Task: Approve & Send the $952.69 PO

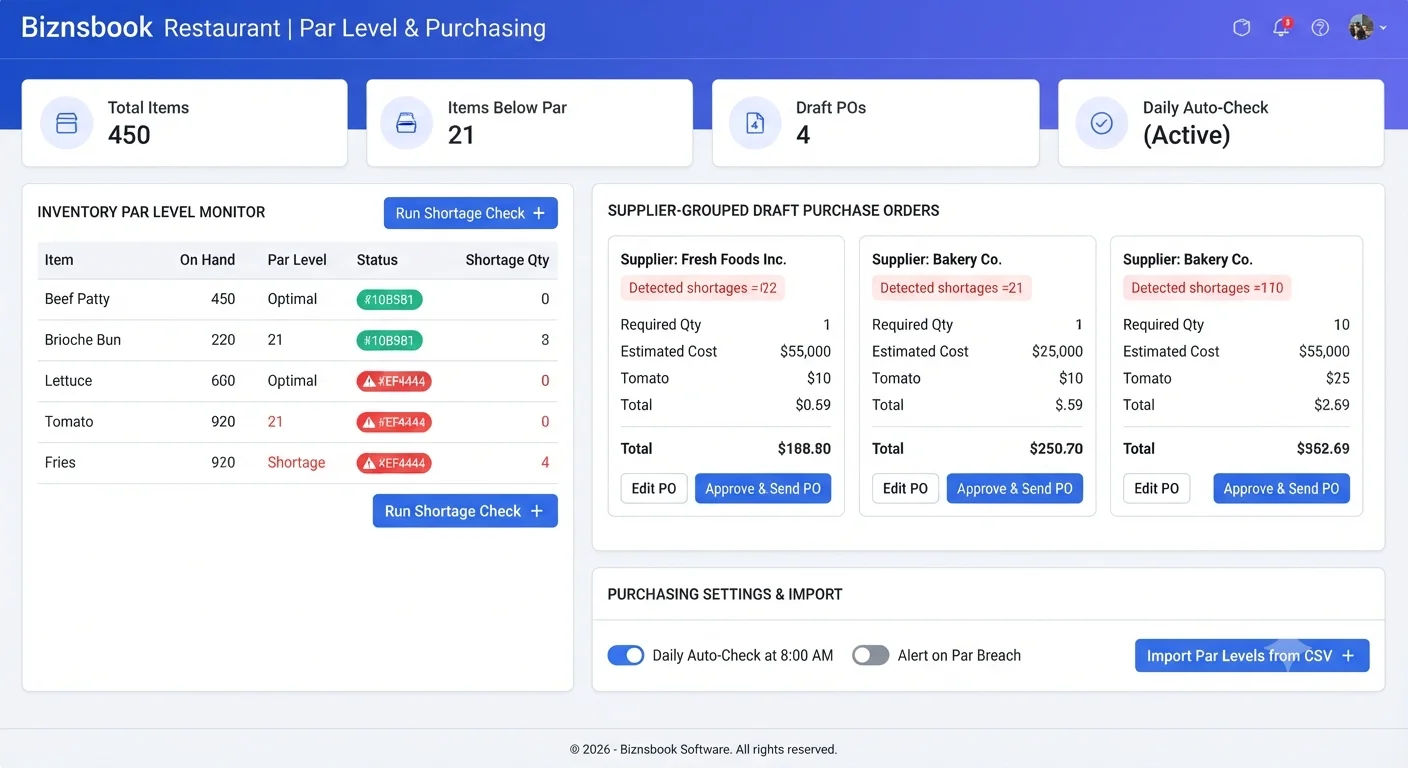Action: pos(1282,489)
